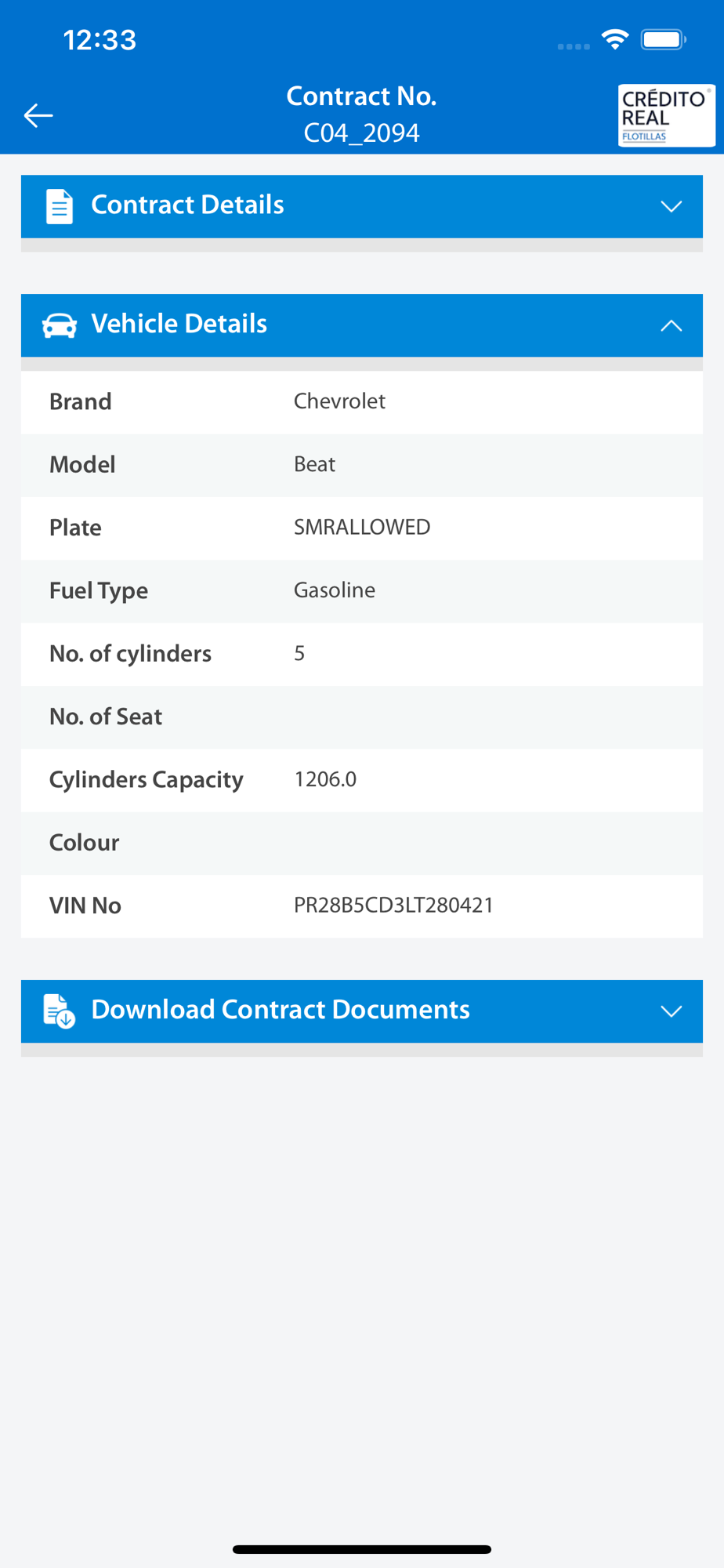This screenshot has width=724, height=1568.
Task: Tap the Wi-Fi status icon
Action: [615, 39]
